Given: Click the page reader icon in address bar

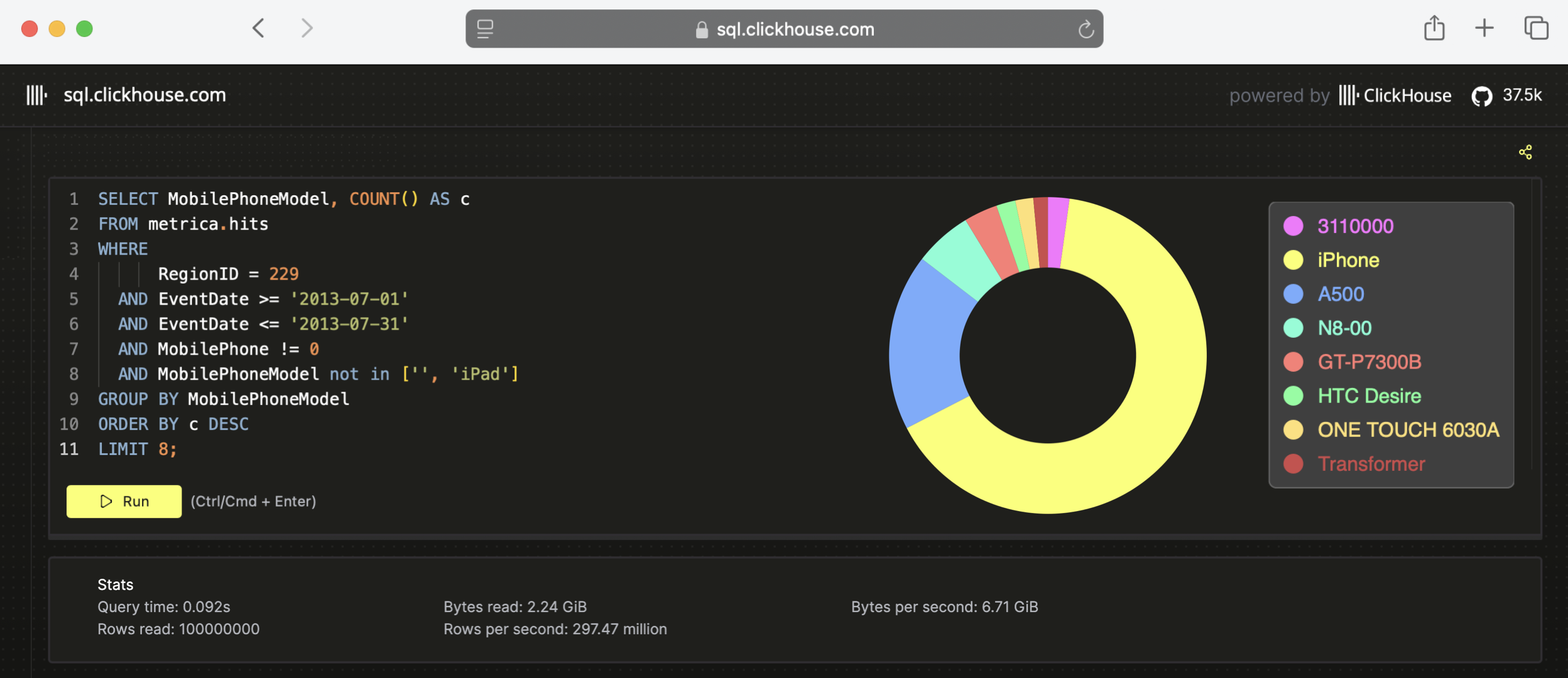Looking at the screenshot, I should 485,29.
